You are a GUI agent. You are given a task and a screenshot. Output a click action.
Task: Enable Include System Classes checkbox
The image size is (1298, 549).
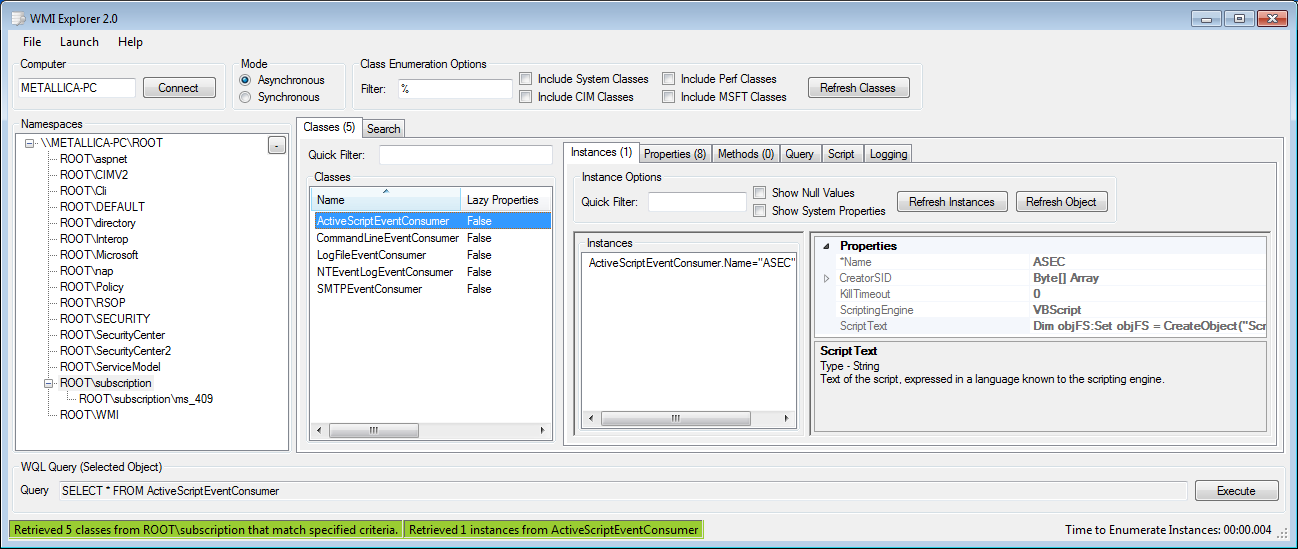pos(526,79)
